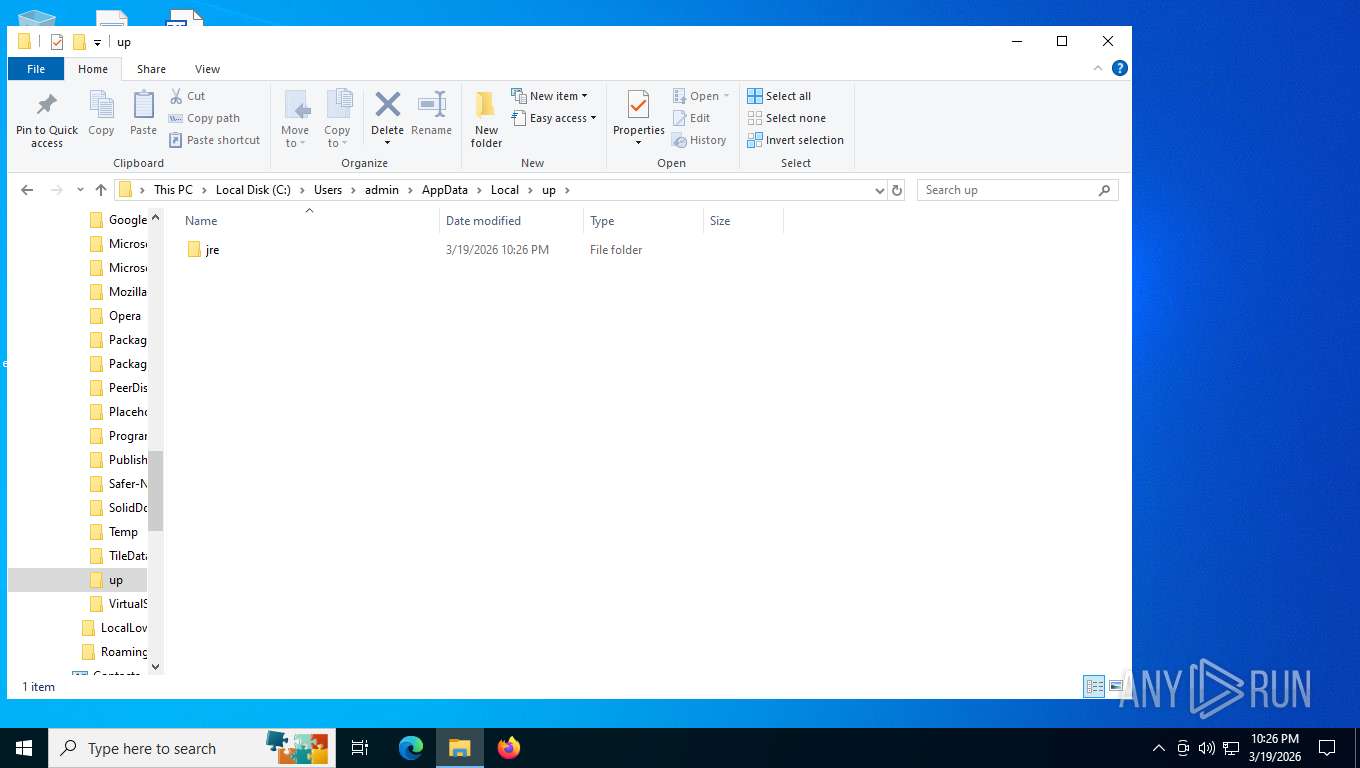
Task: Click Cut in Clipboard group
Action: [187, 96]
